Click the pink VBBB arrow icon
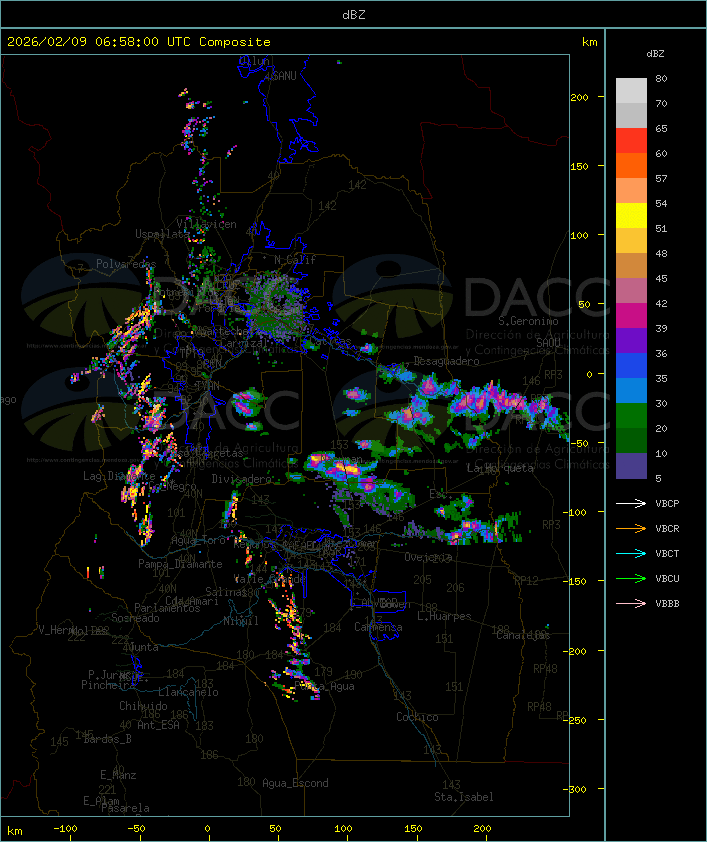The height and width of the screenshot is (842, 707). coord(631,604)
